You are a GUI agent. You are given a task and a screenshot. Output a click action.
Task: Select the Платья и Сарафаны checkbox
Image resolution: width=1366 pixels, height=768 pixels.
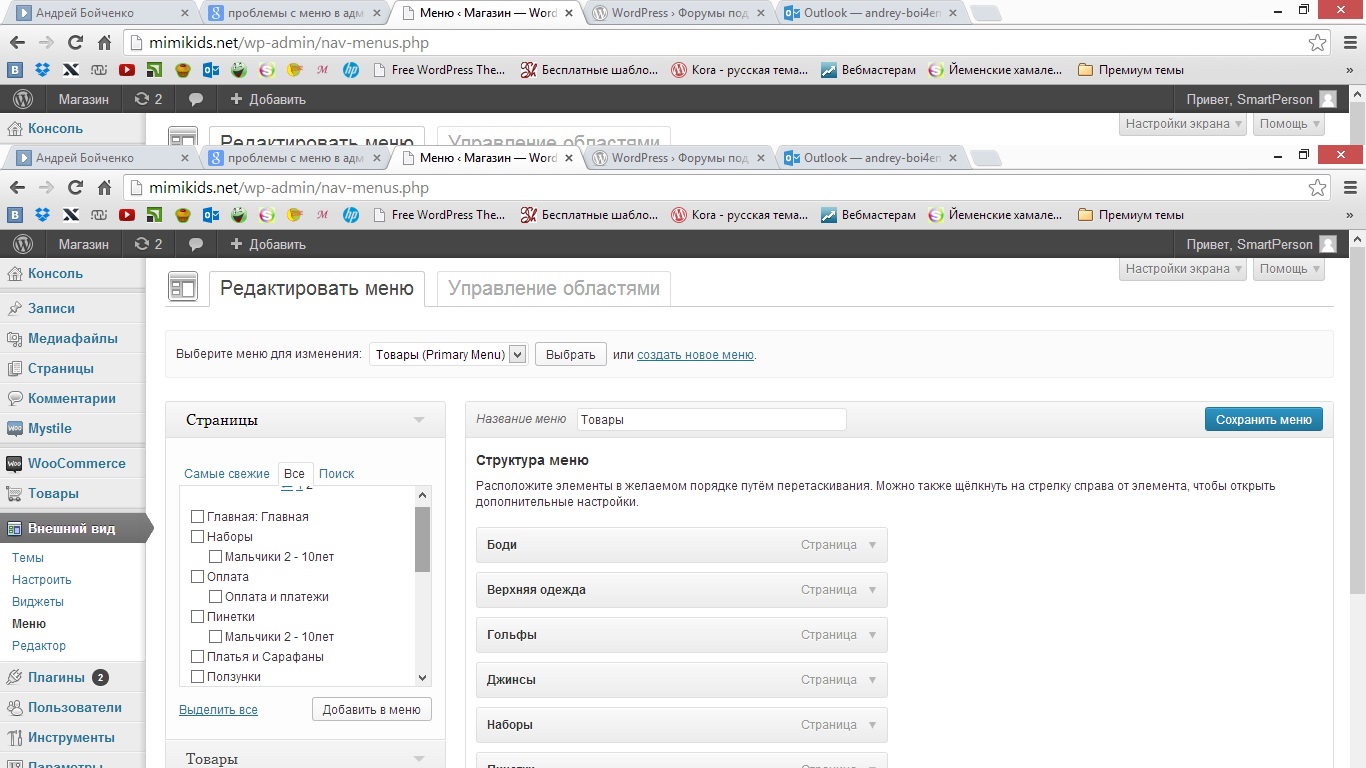(x=197, y=657)
